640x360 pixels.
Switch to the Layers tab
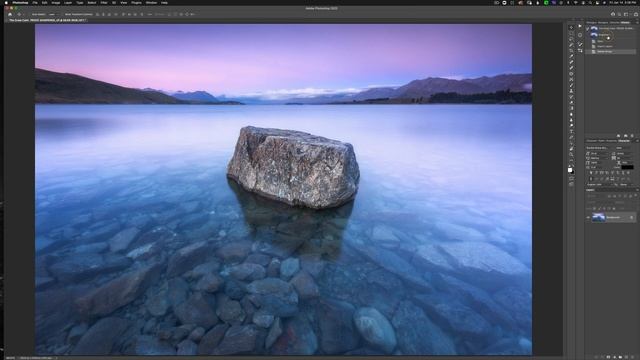(x=590, y=190)
